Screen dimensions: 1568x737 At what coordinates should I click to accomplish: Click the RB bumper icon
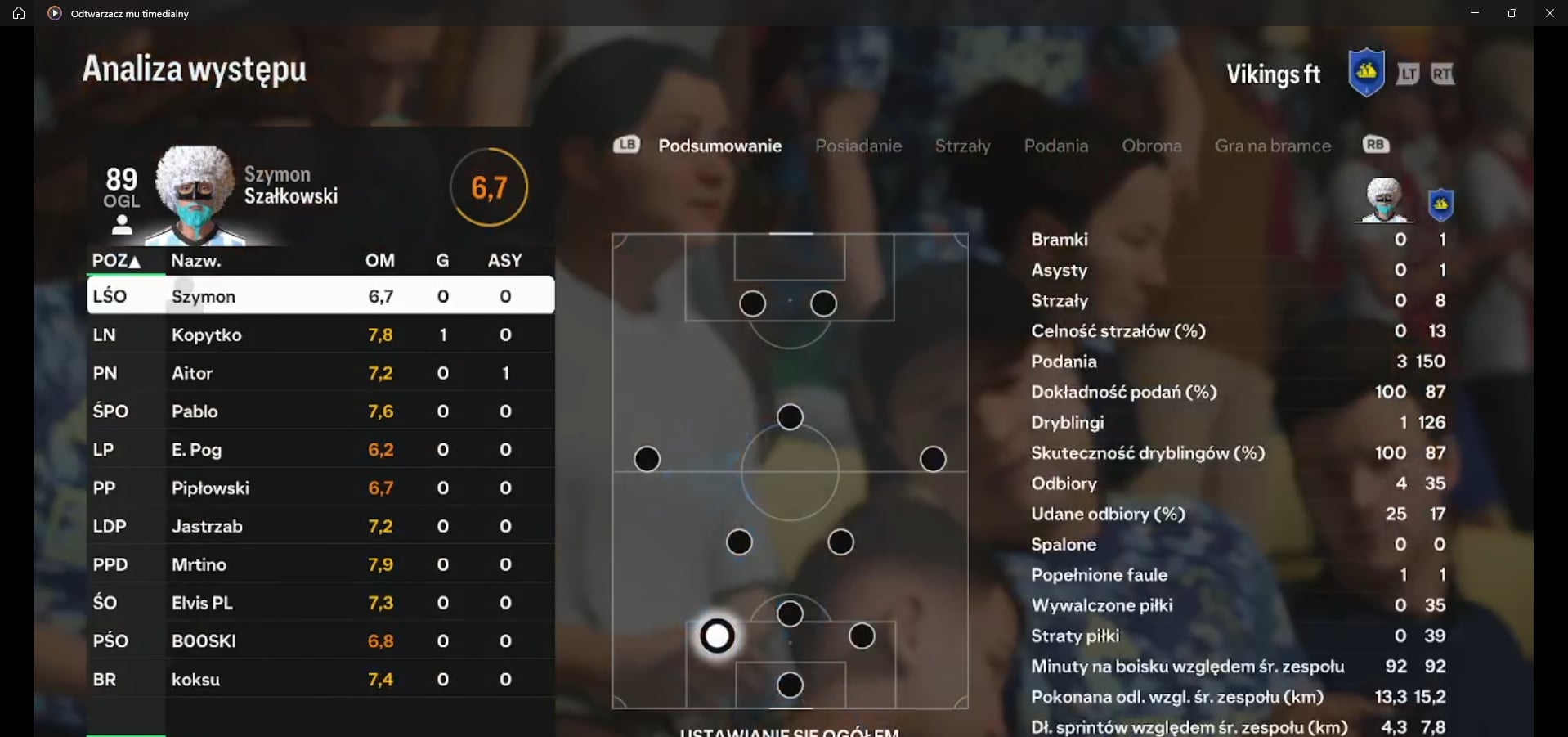1376,145
